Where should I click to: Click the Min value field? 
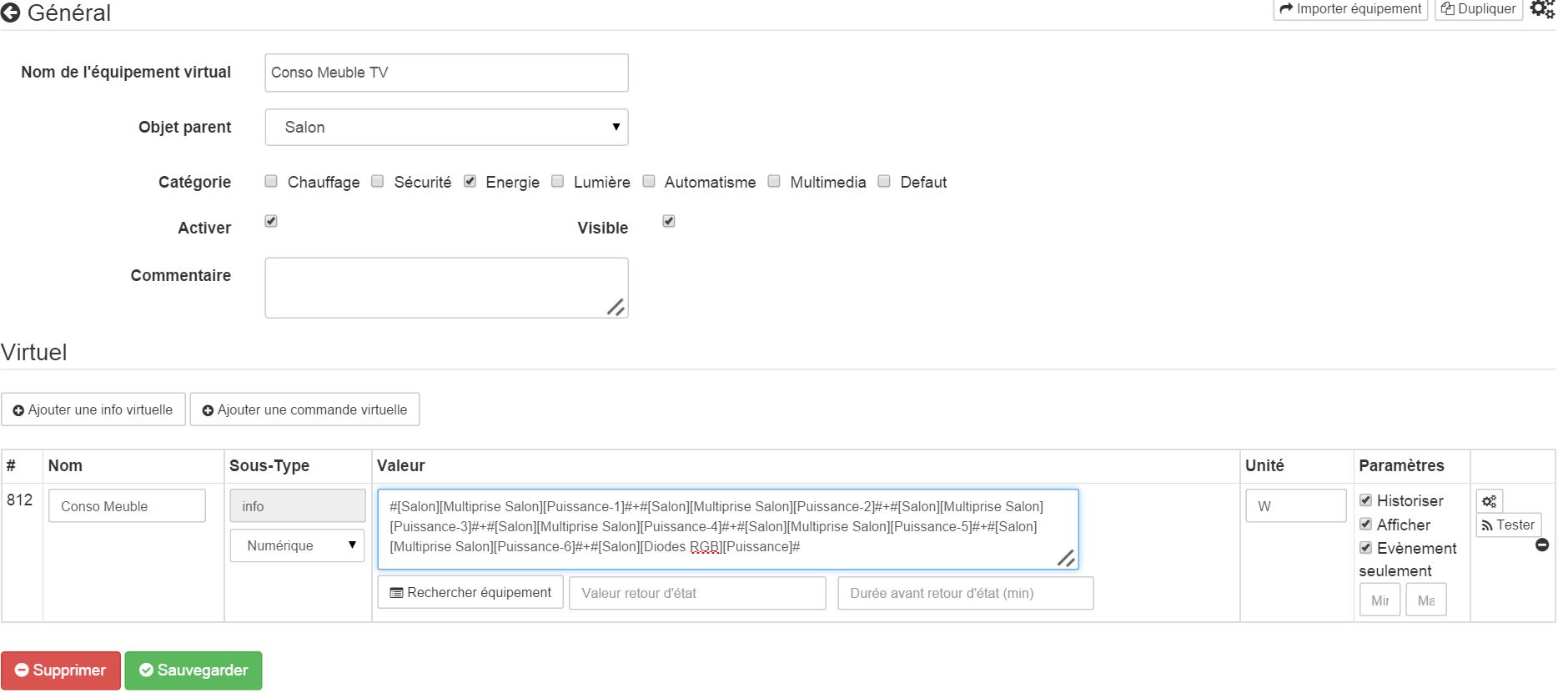1380,600
